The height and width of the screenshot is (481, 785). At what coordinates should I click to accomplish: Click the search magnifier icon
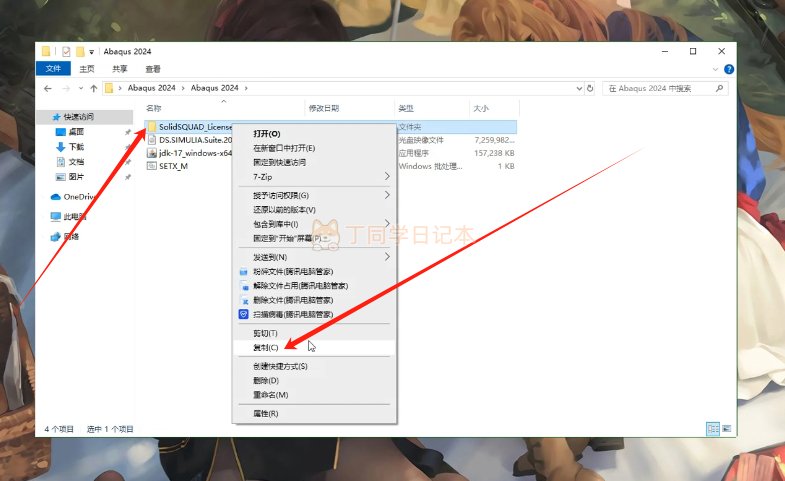click(719, 88)
